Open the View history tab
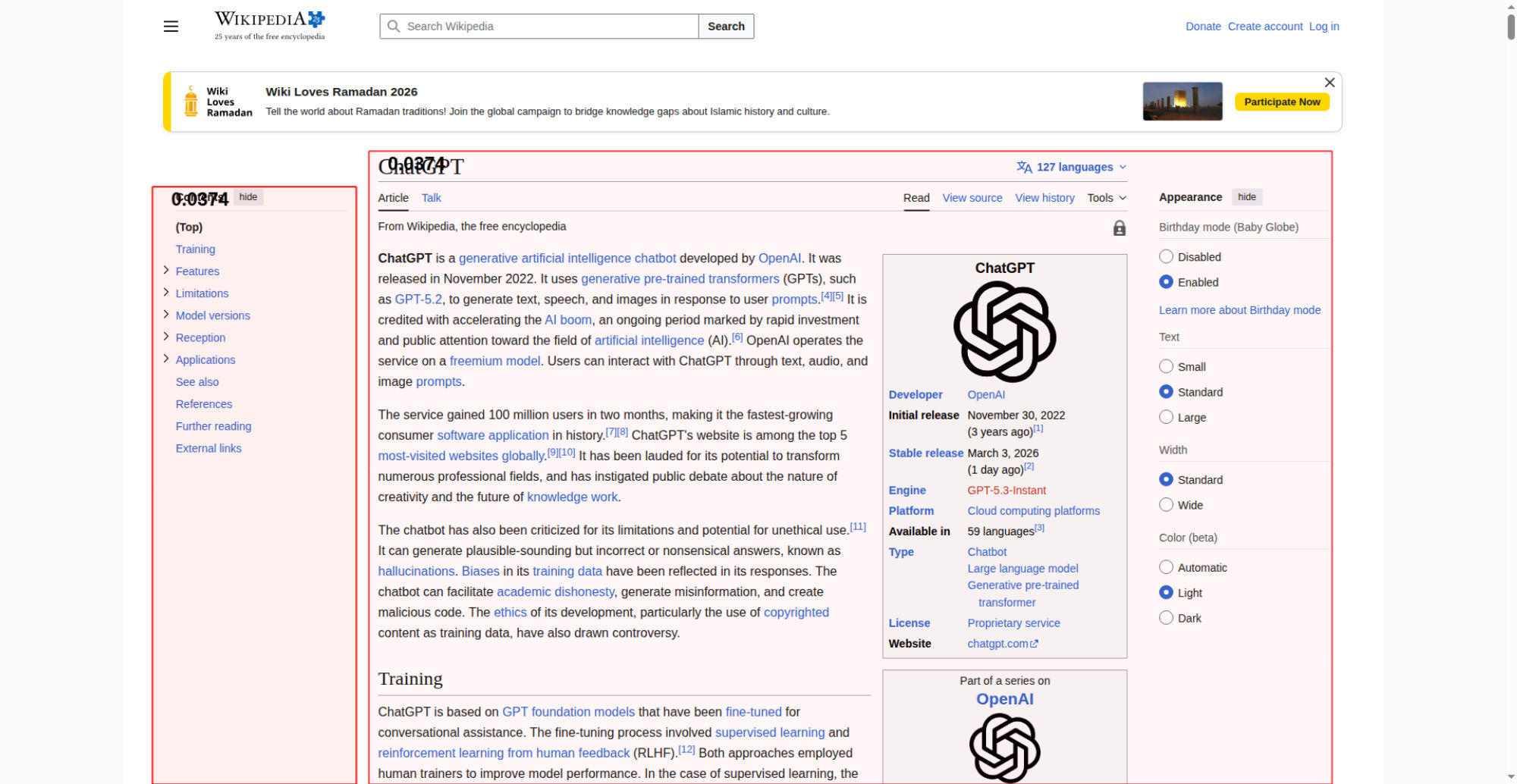This screenshot has width=1517, height=784. pyautogui.click(x=1044, y=198)
